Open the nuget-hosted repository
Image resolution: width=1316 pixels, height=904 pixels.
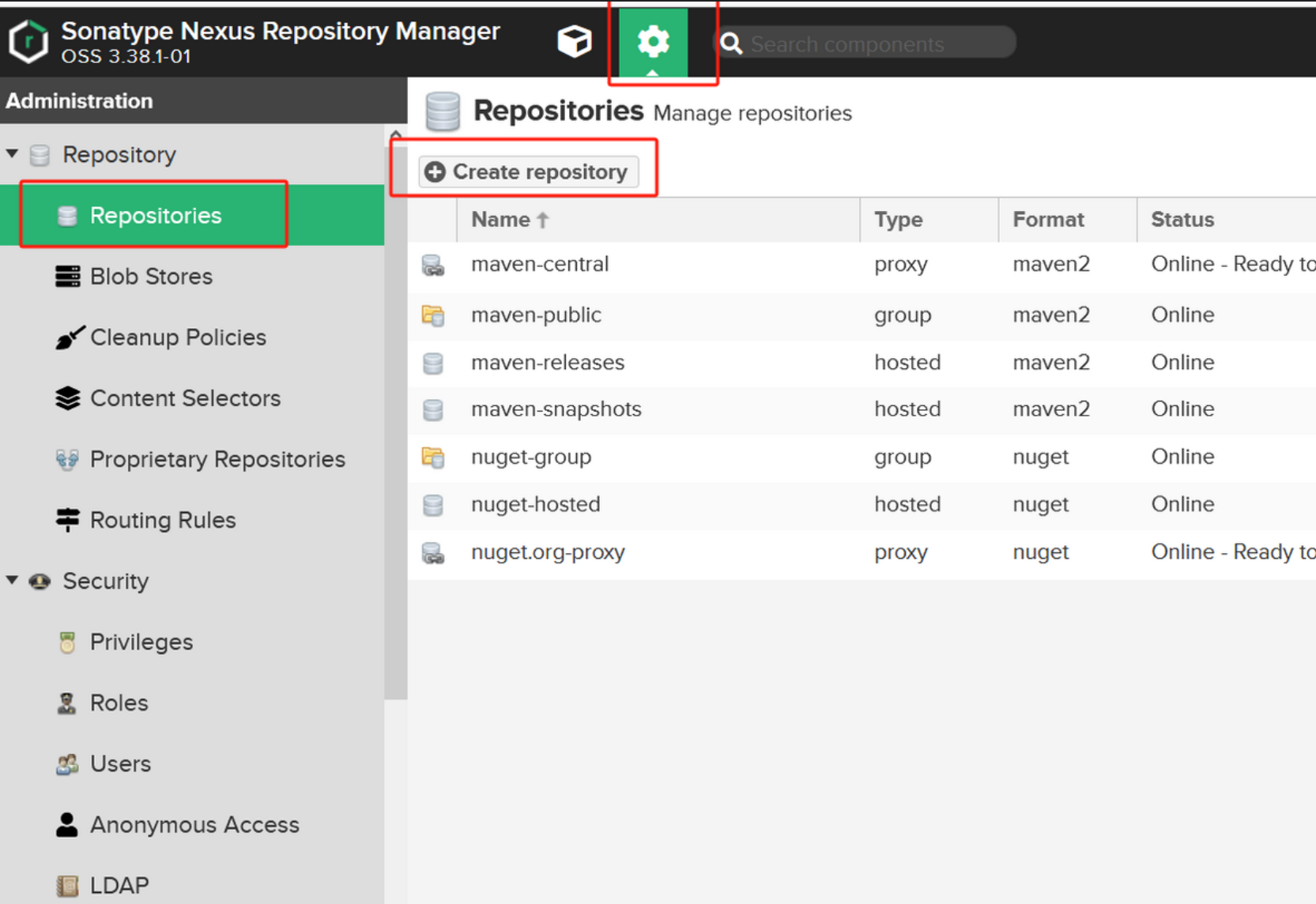pyautogui.click(x=536, y=504)
